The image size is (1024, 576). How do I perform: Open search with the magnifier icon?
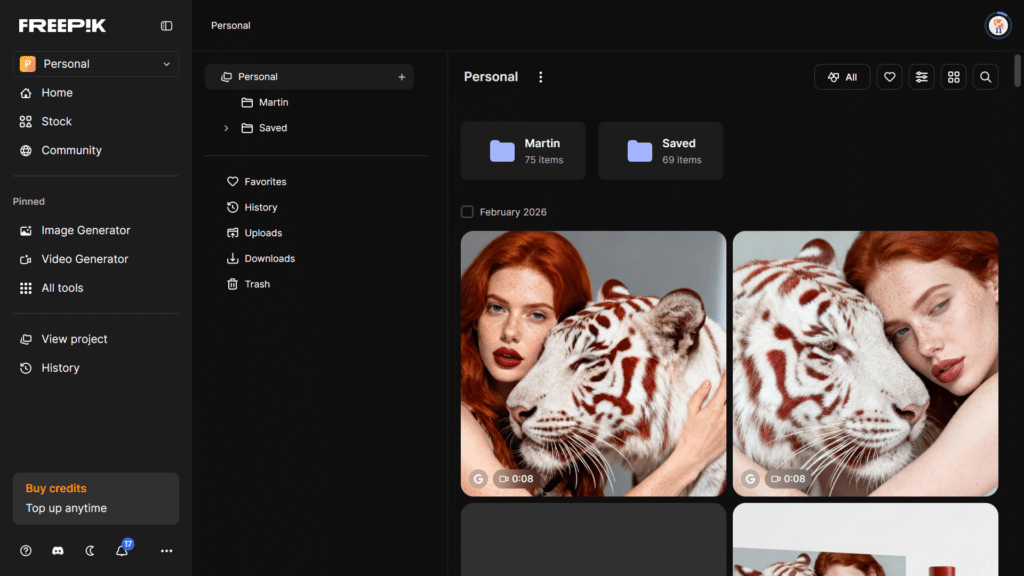(x=985, y=77)
